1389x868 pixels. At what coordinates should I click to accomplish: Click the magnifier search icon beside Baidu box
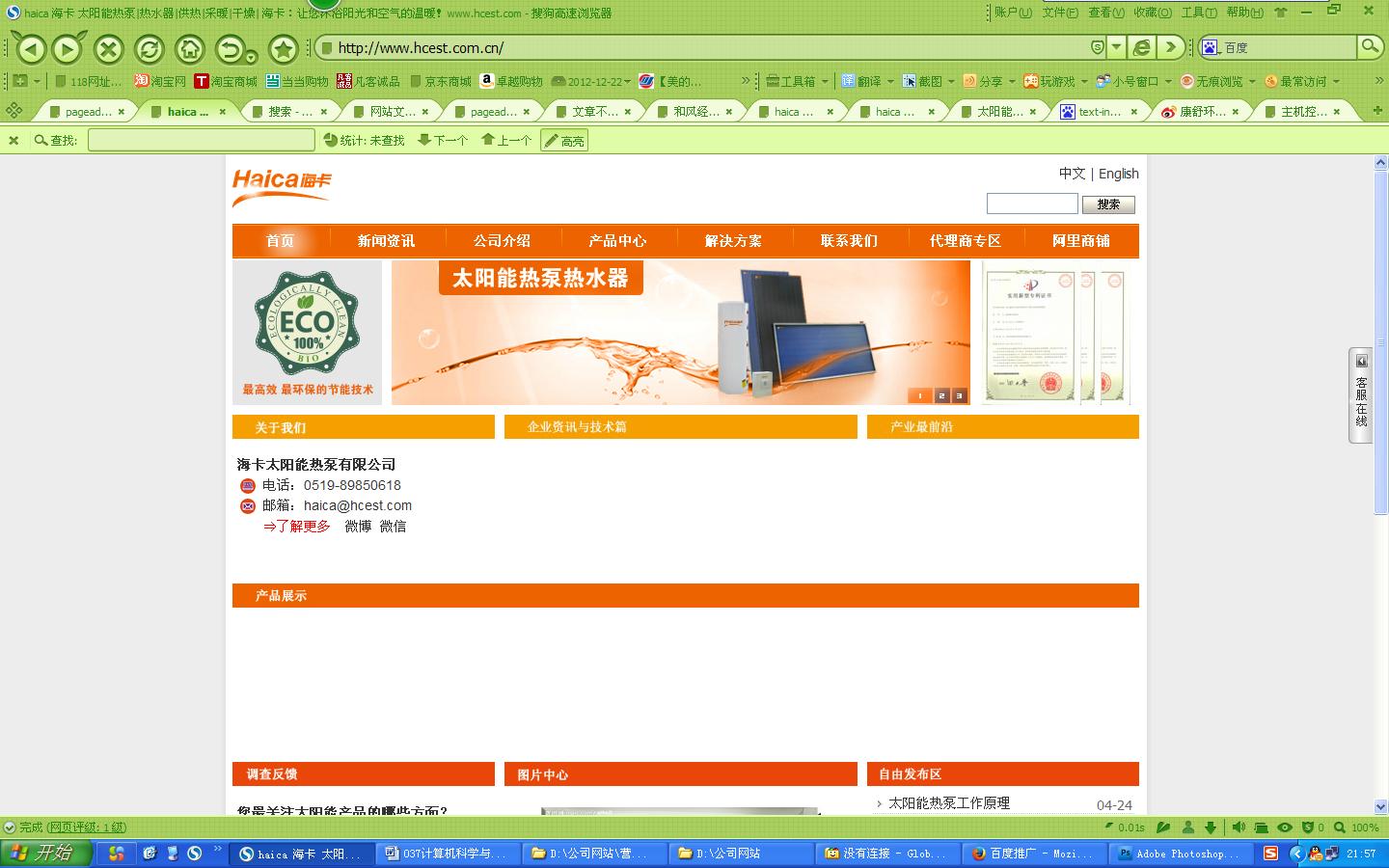(x=1369, y=46)
